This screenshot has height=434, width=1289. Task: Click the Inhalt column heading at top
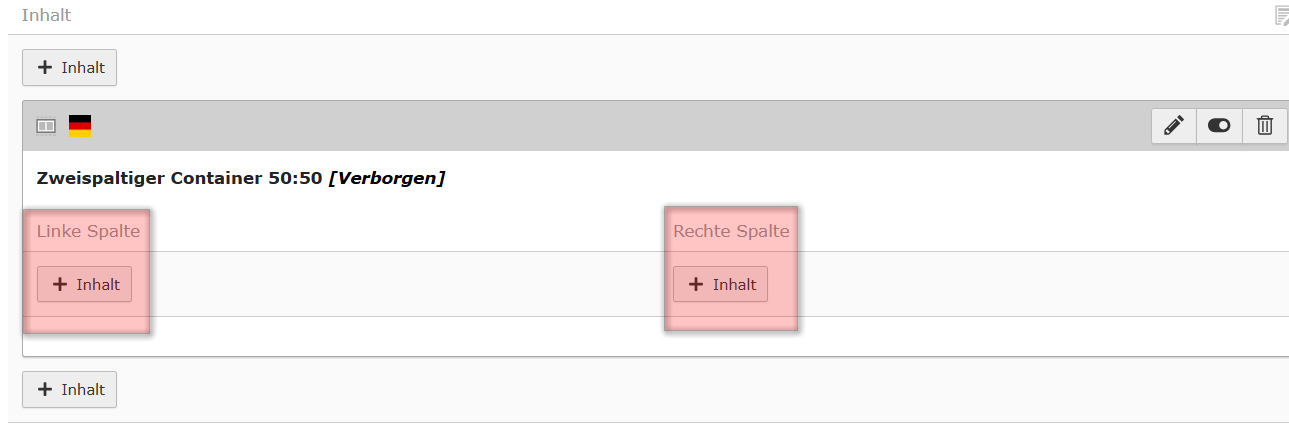coord(46,15)
